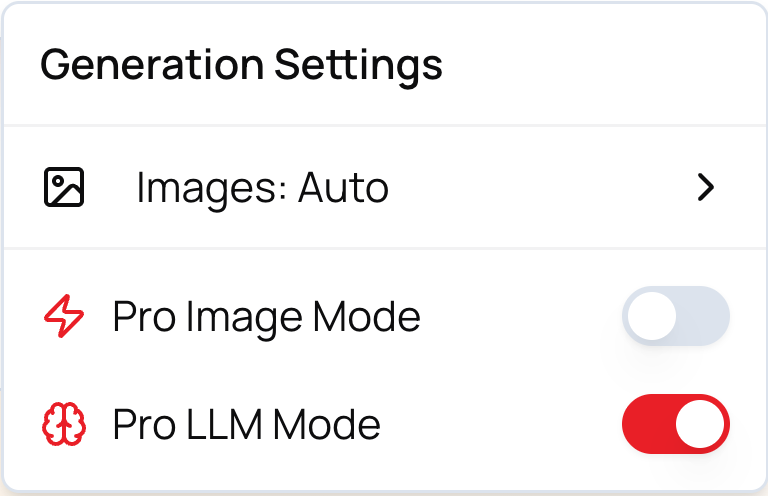The height and width of the screenshot is (496, 768).
Task: Click the Images: Auto text
Action: pyautogui.click(x=262, y=187)
